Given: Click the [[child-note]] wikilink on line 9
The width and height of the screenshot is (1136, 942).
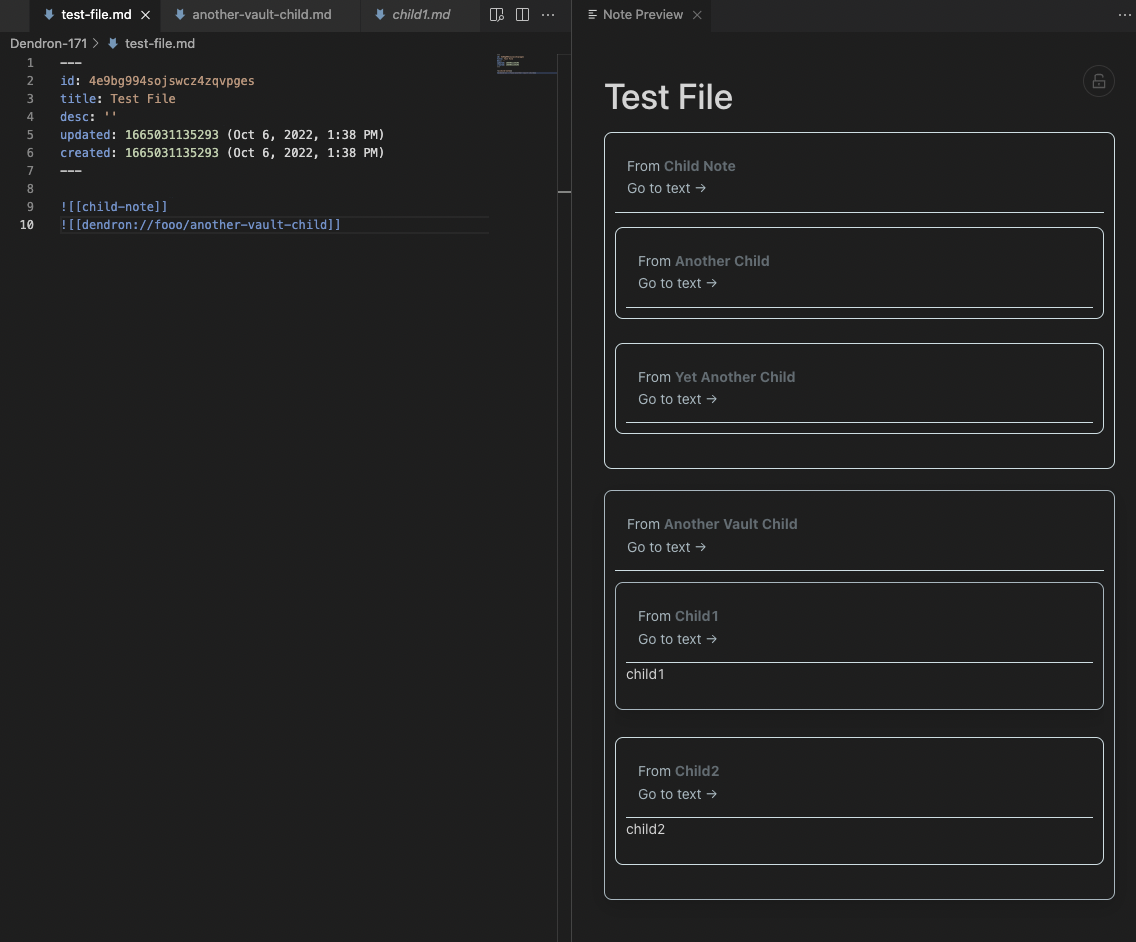Looking at the screenshot, I should pos(114,206).
